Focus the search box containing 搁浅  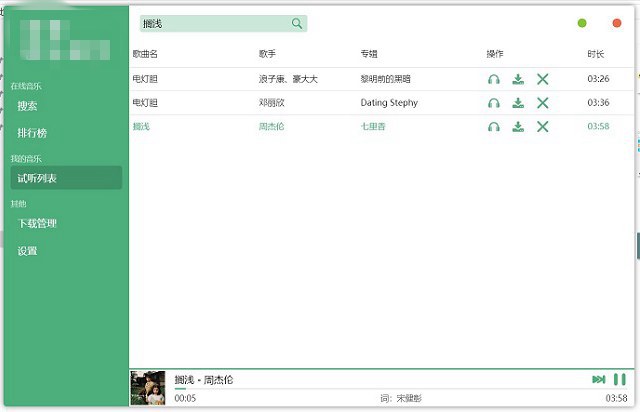coord(223,24)
